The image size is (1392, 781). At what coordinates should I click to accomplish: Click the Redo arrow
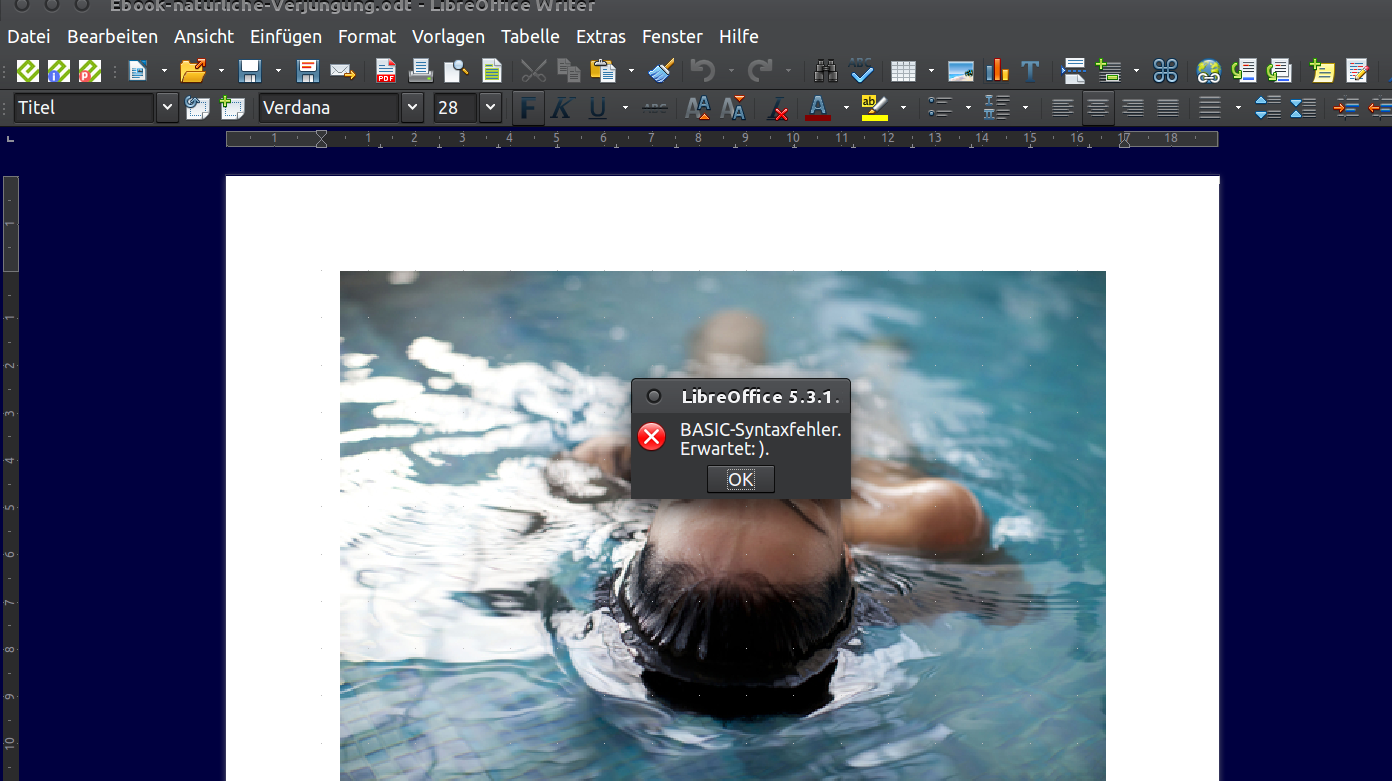coord(761,71)
